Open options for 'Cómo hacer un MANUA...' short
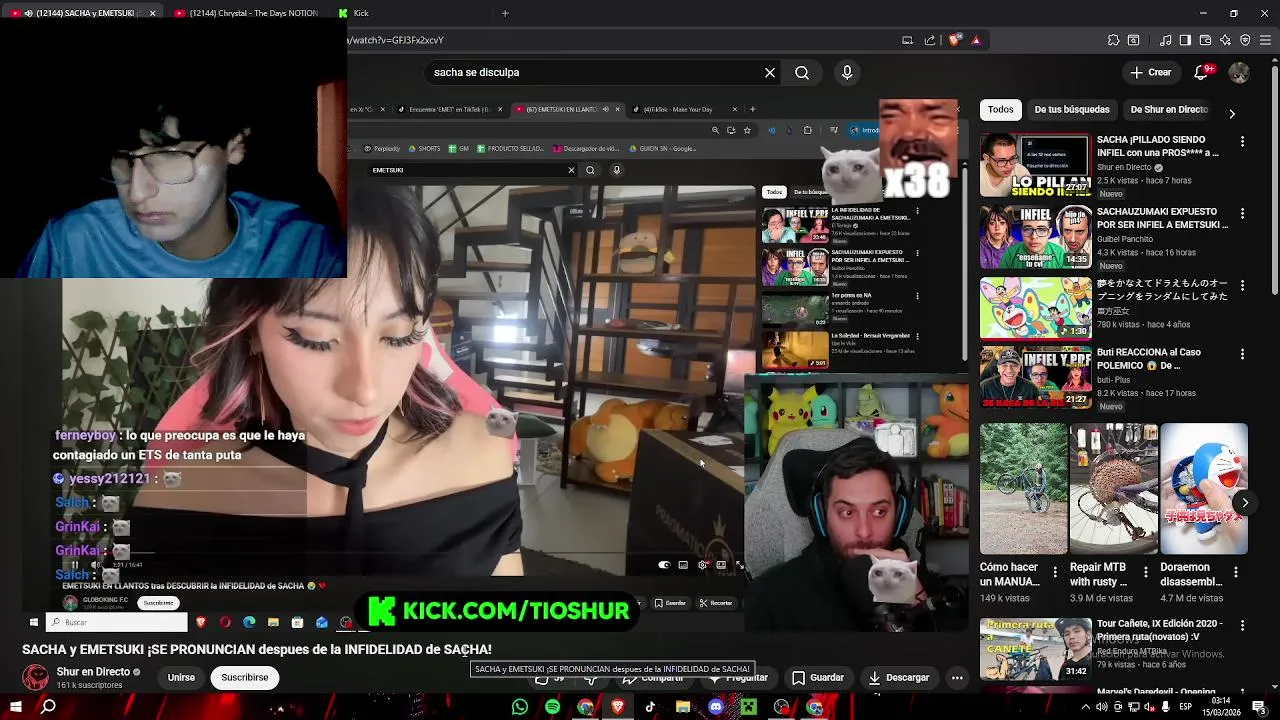This screenshot has width=1280, height=720. (1055, 572)
